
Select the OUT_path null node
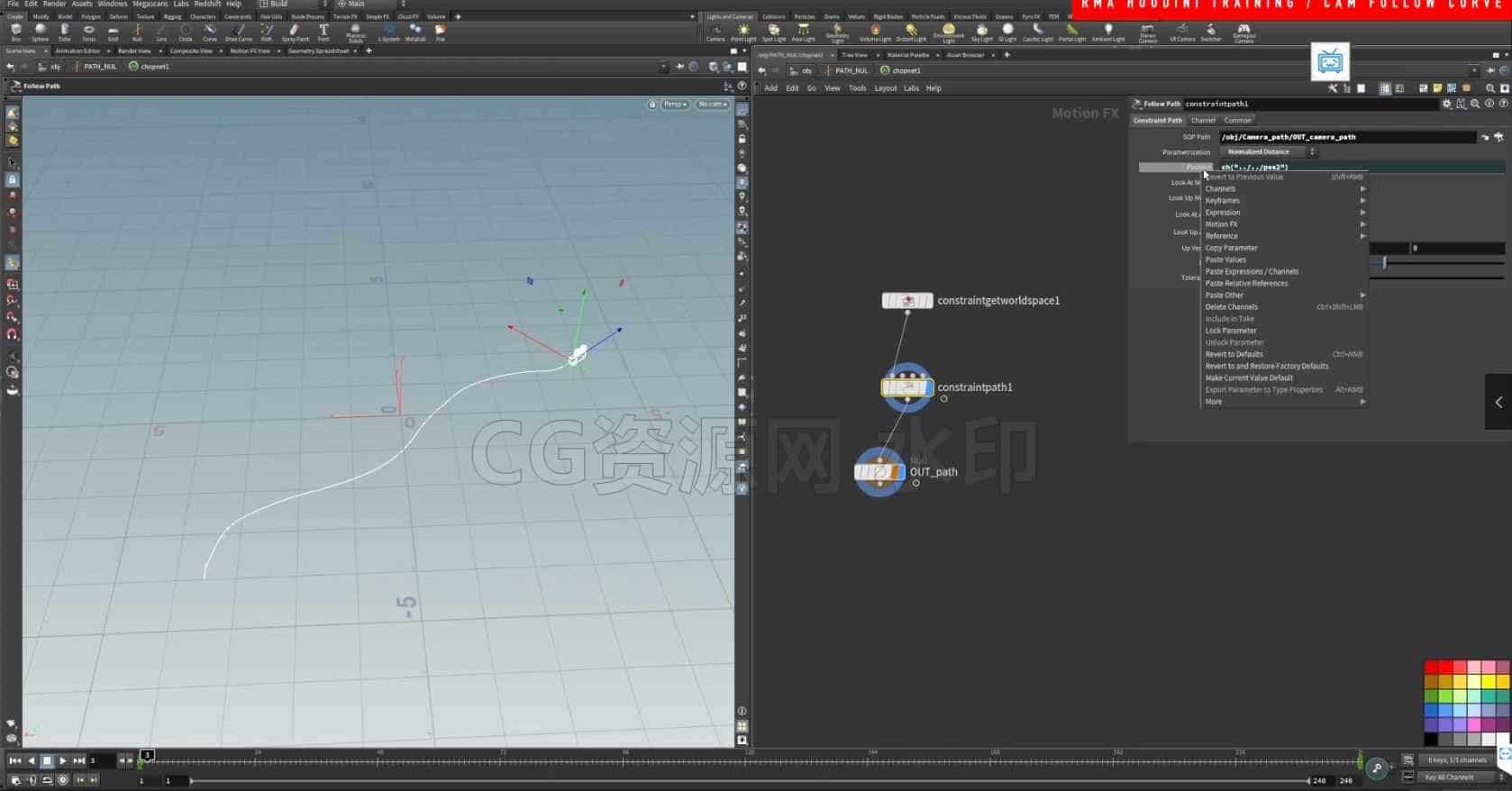[879, 472]
